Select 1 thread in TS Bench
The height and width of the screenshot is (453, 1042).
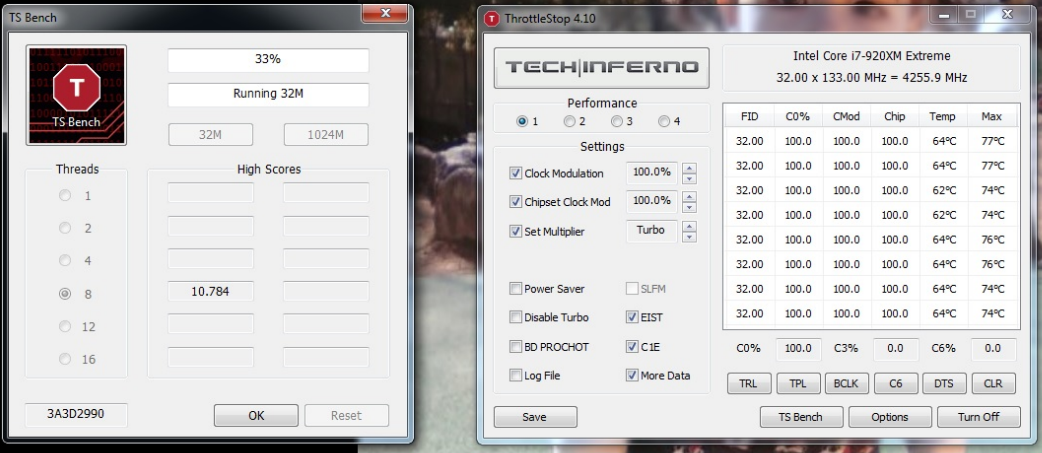65,196
